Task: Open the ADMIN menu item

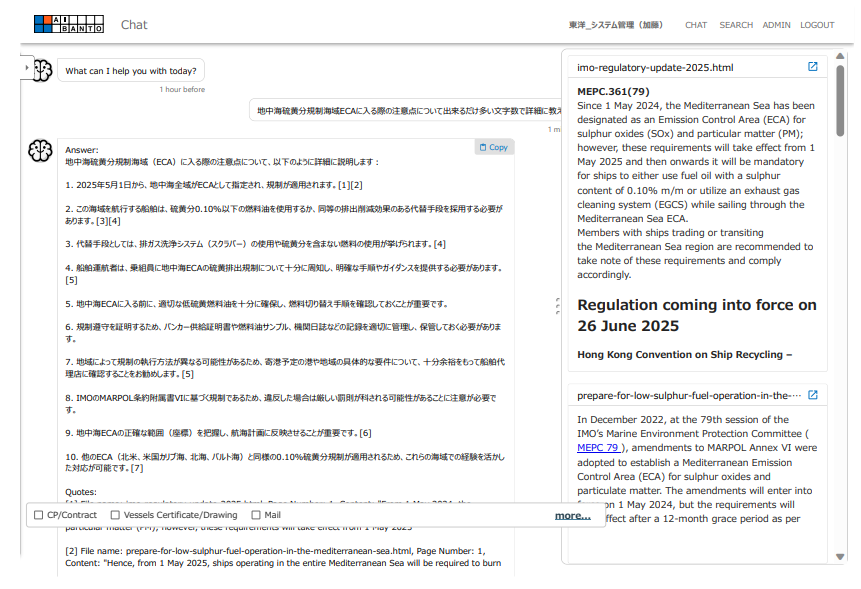Action: (x=776, y=25)
